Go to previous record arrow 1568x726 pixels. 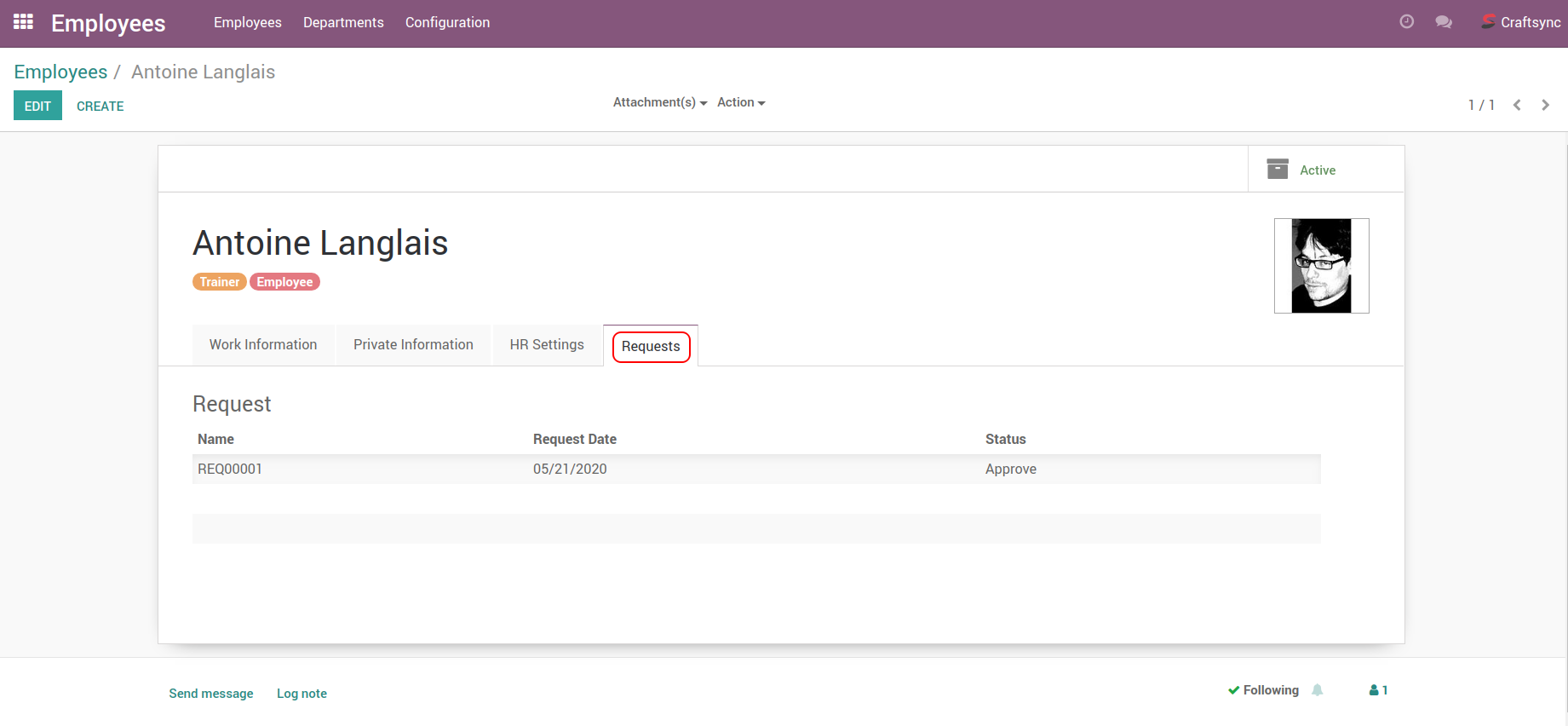pos(1517,105)
